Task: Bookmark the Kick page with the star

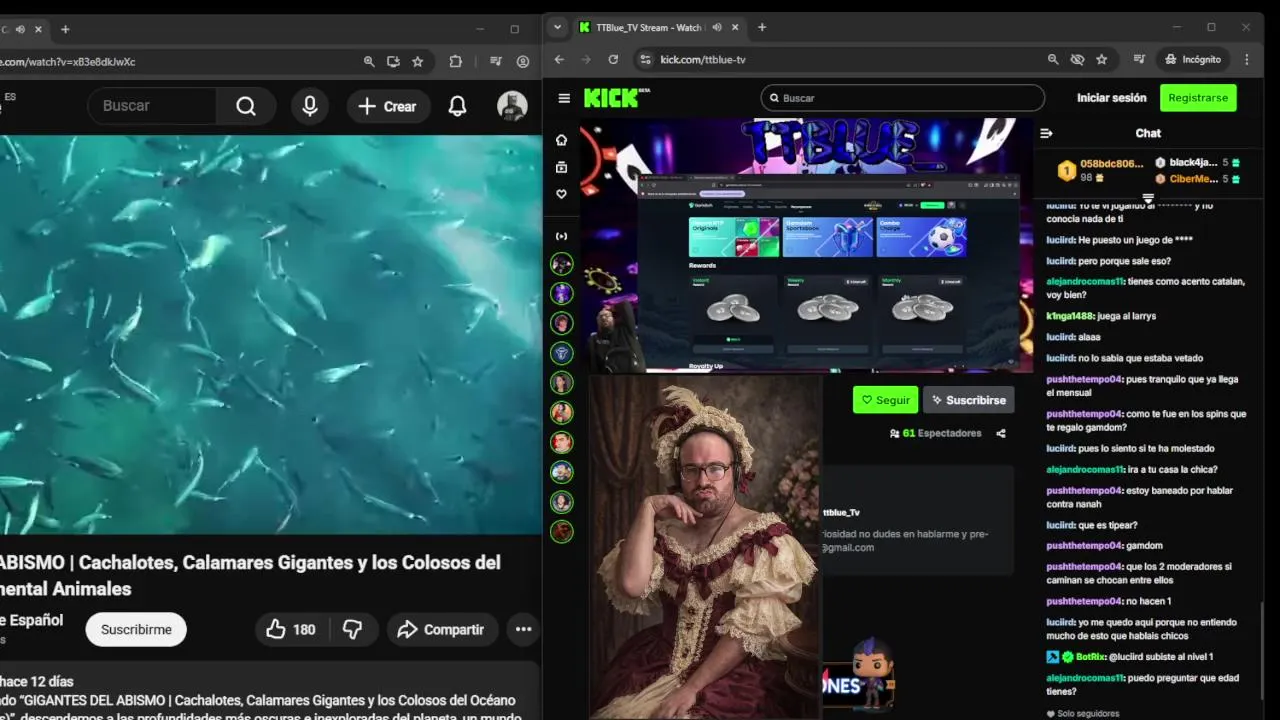Action: (1101, 59)
